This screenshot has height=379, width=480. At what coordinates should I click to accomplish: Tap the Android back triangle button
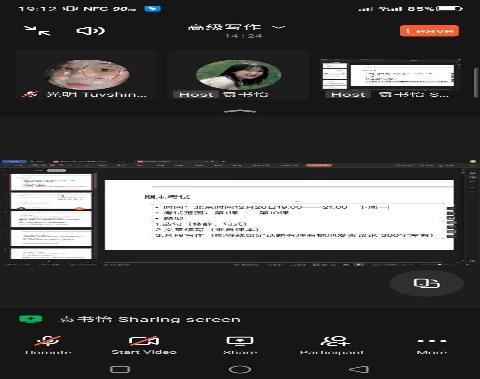tap(359, 369)
